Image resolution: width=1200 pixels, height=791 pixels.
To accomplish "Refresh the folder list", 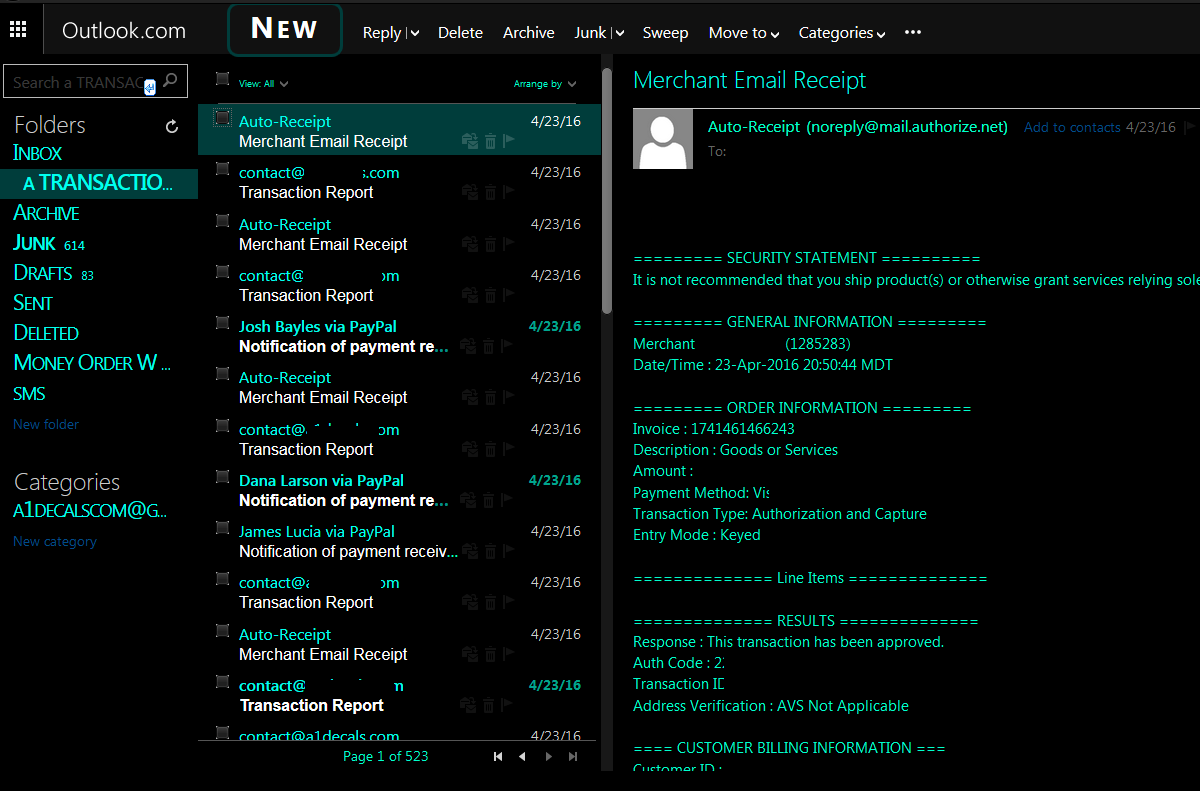I will tap(170, 126).
